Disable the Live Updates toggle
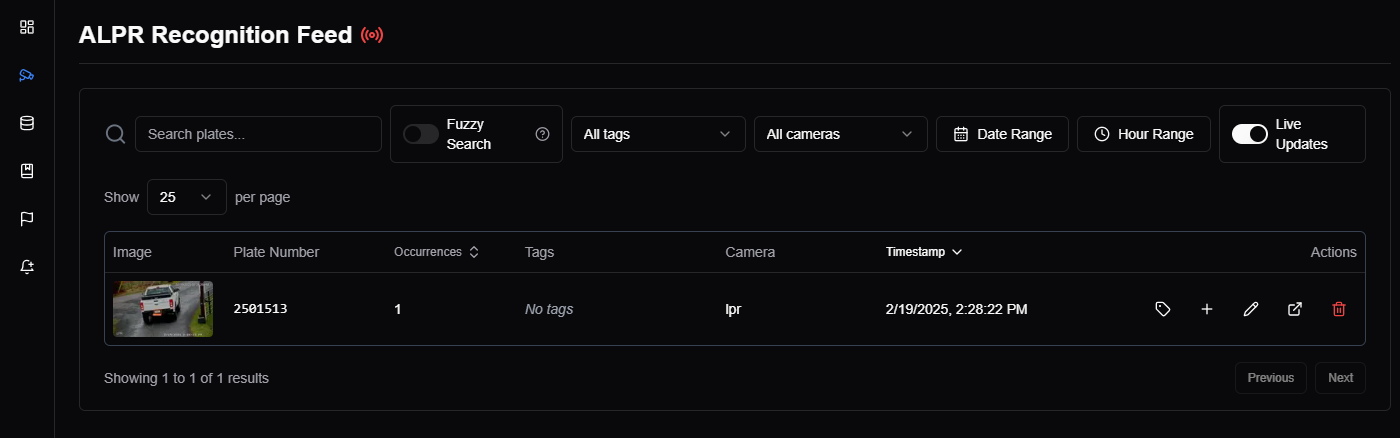The height and width of the screenshot is (438, 1400). click(1250, 134)
